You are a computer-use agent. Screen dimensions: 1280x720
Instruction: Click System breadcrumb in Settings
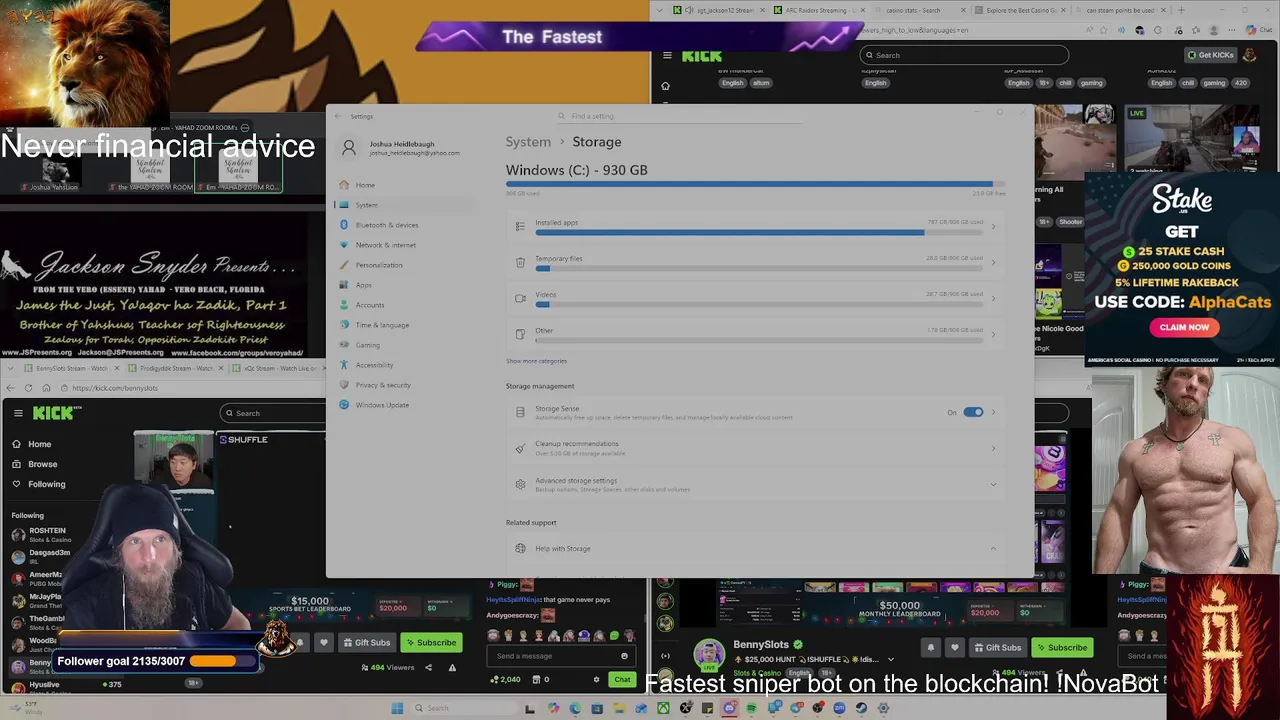tap(528, 142)
